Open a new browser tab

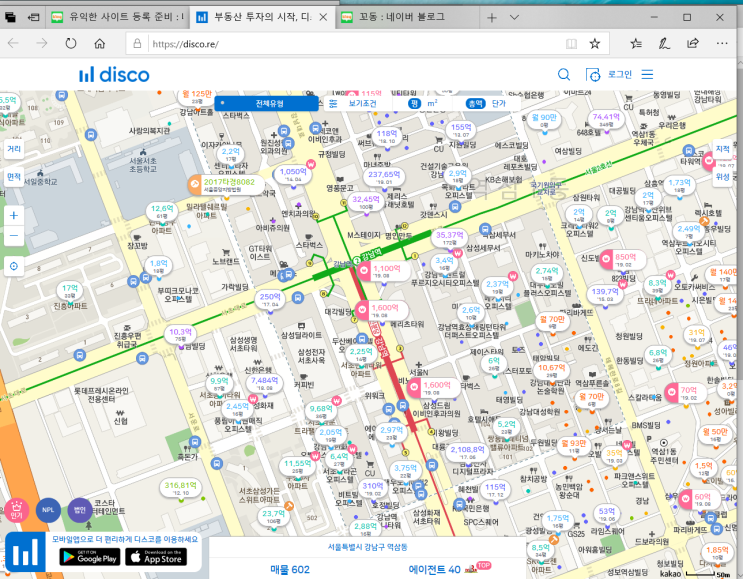tap(492, 18)
